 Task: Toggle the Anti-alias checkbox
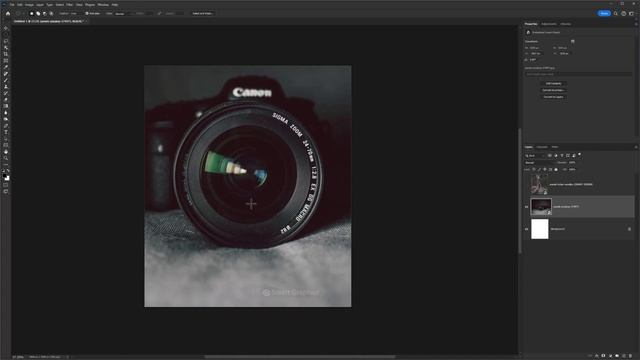(x=87, y=13)
